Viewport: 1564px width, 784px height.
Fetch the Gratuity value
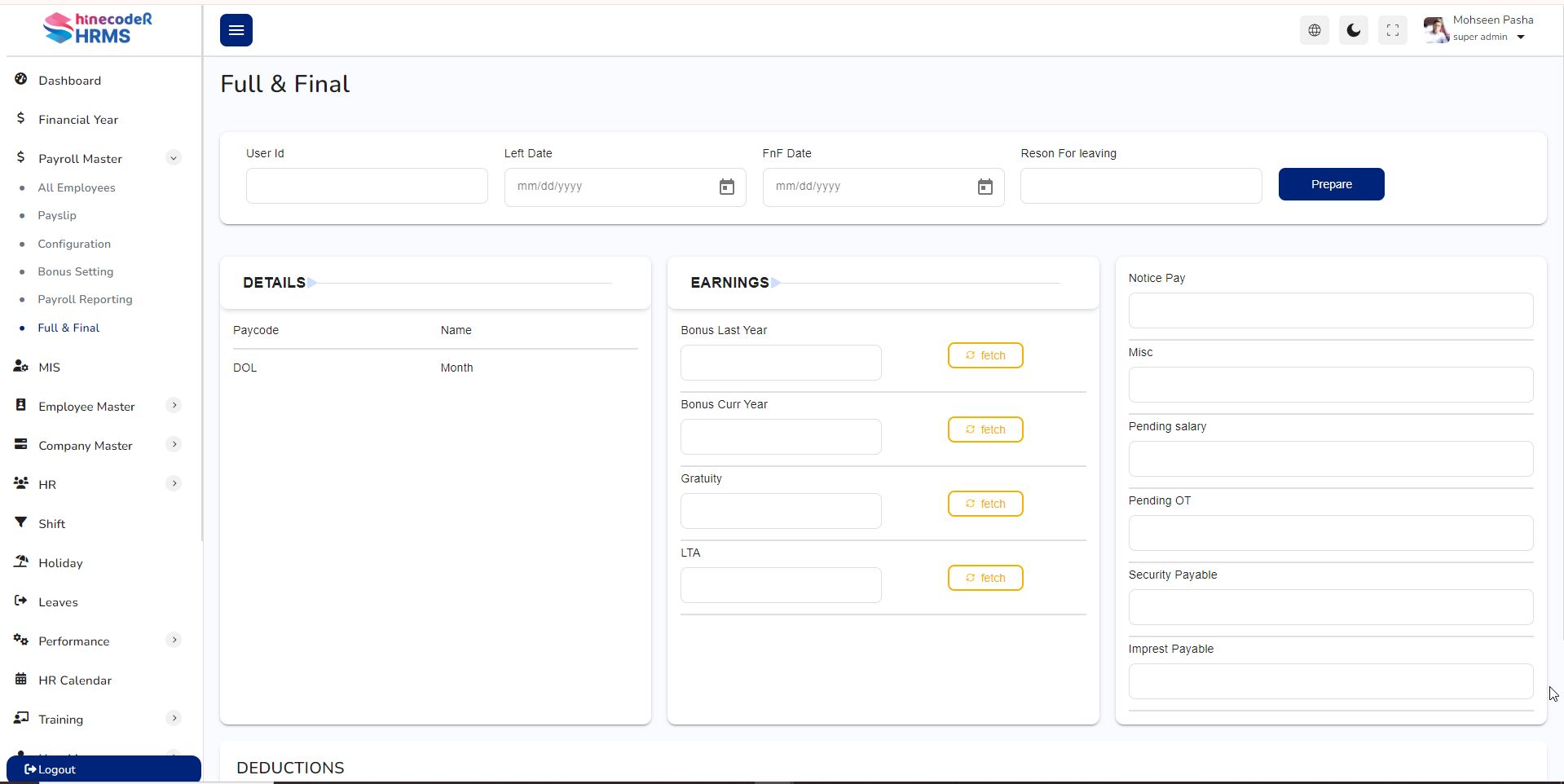(x=985, y=504)
